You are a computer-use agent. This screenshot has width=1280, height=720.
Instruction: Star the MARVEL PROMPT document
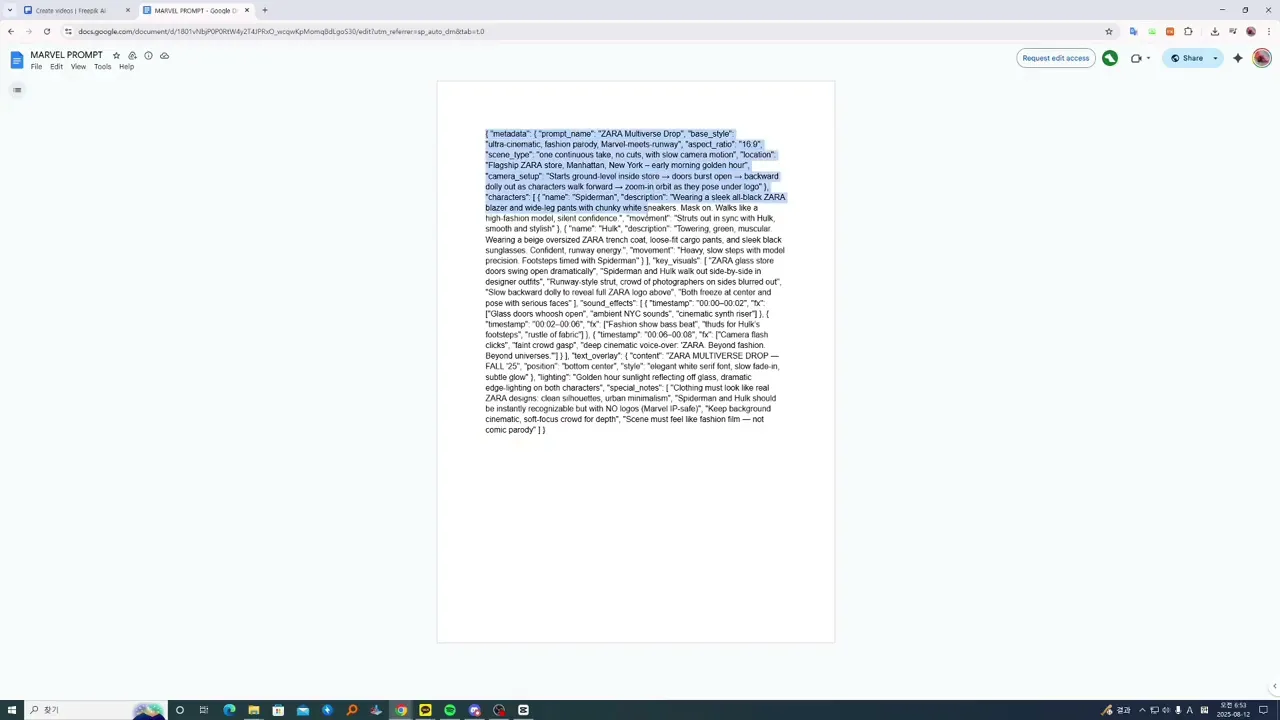(116, 55)
